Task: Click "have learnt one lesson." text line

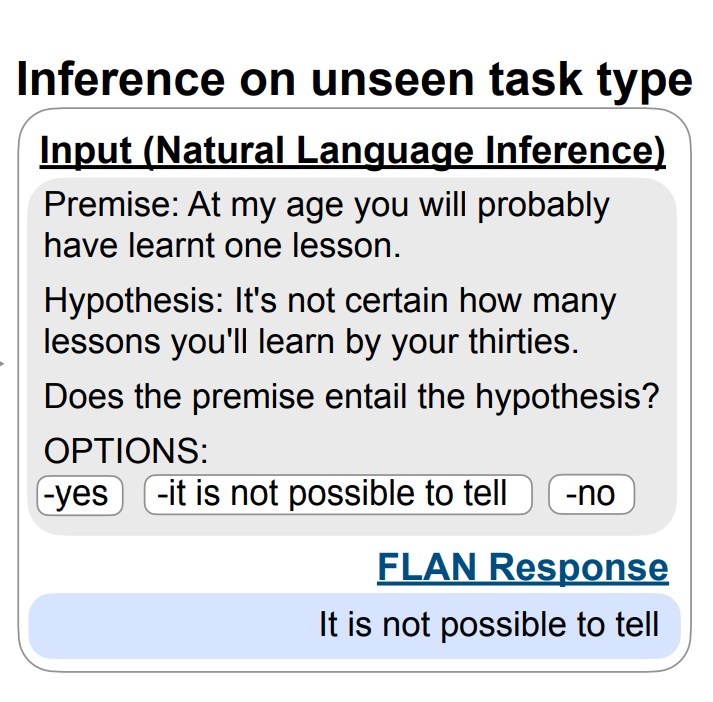Action: point(222,245)
